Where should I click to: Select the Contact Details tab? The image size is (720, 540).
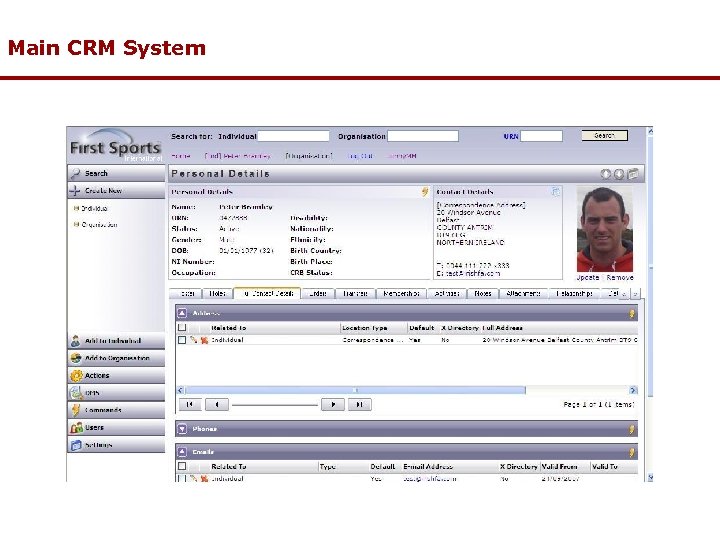point(268,293)
